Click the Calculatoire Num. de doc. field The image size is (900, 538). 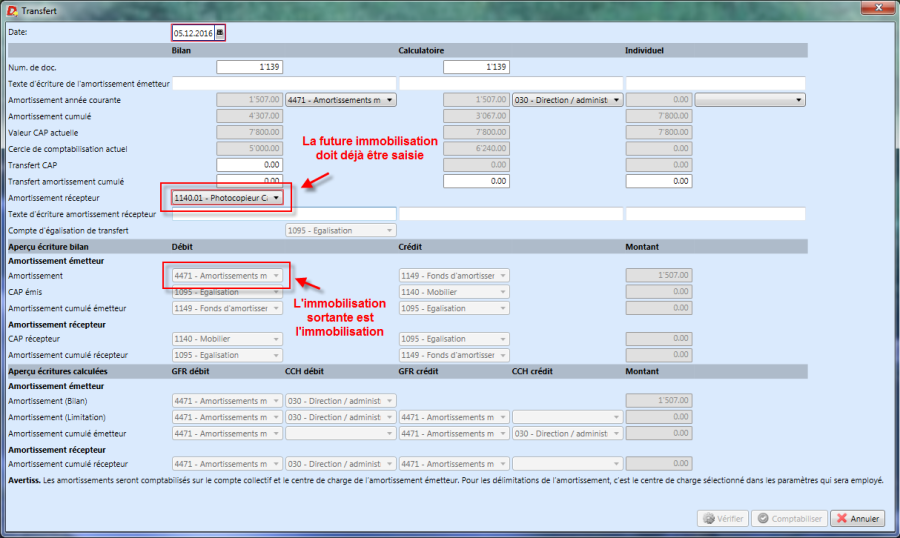pyautogui.click(x=476, y=67)
